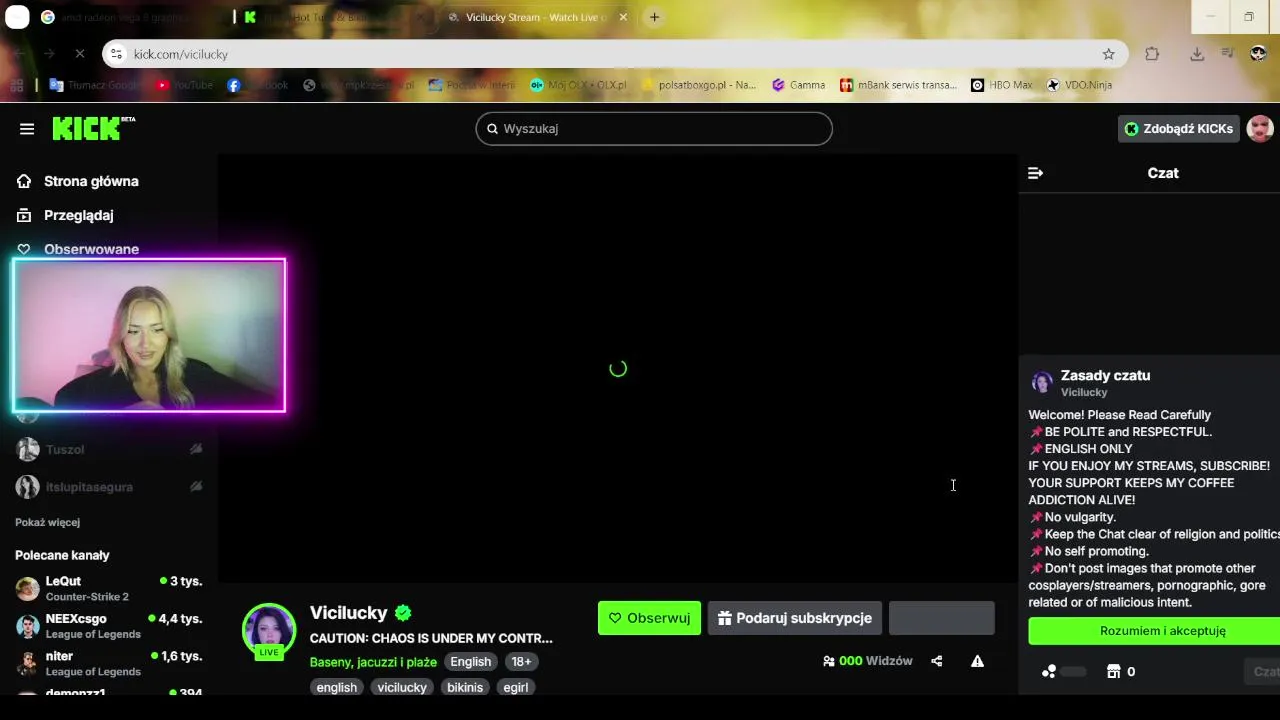The width and height of the screenshot is (1280, 720).
Task: Click the offline icon next to itslupitasegura
Action: coord(196,487)
